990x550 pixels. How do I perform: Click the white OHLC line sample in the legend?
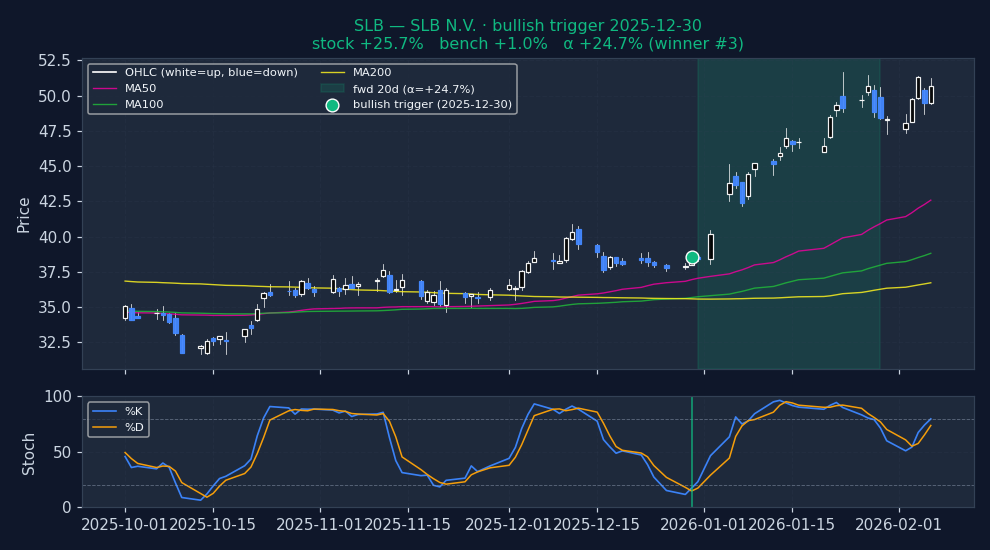(x=107, y=73)
